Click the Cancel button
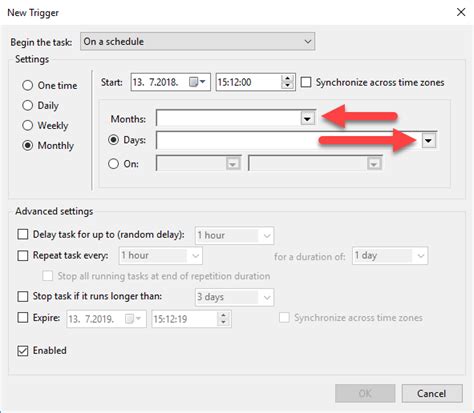 432,393
